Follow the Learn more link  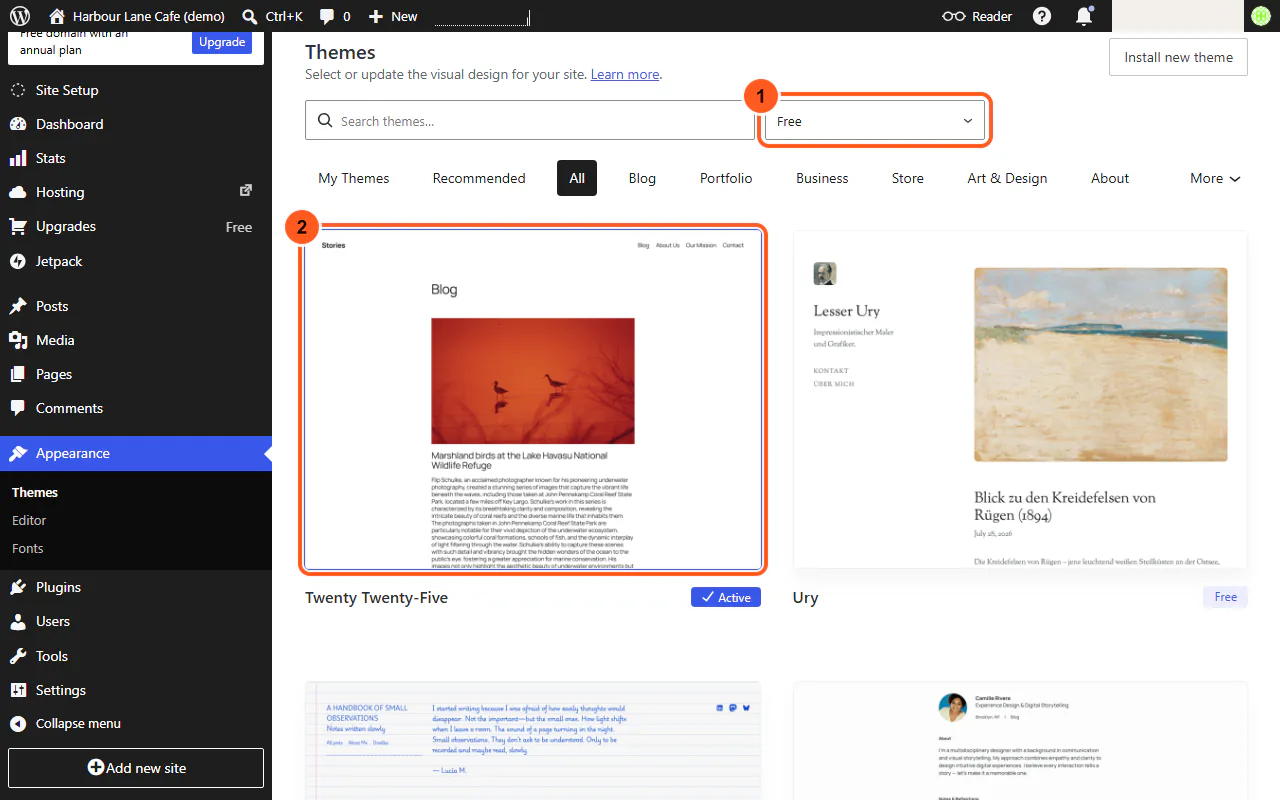(625, 74)
